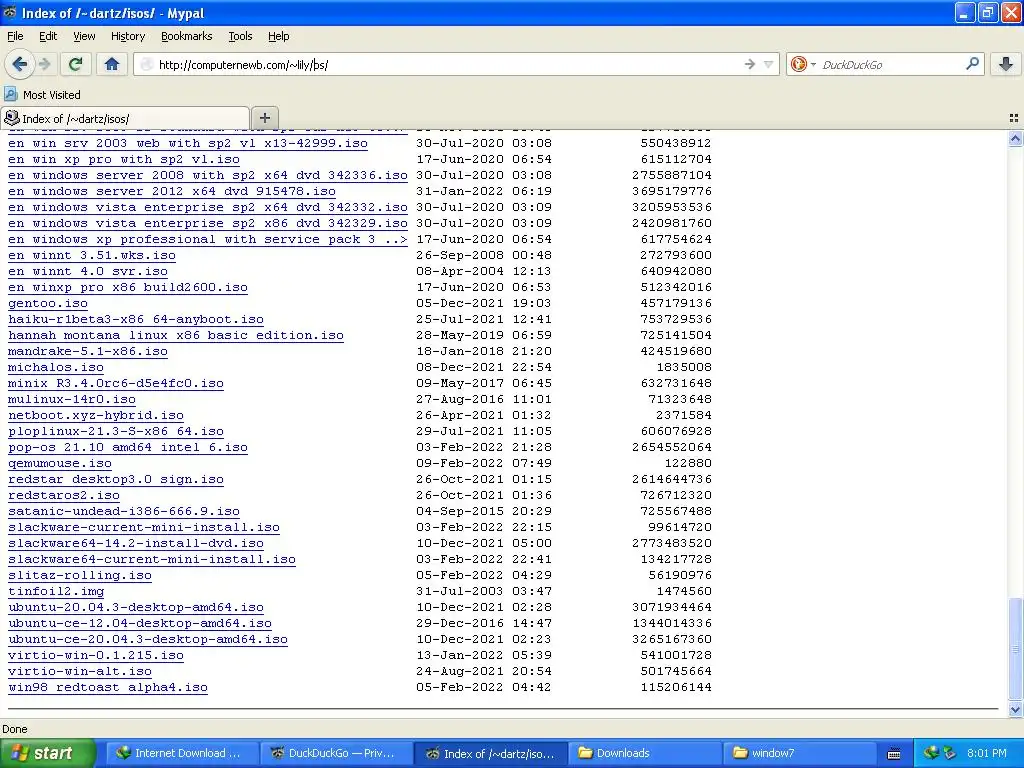Go to the Home page icon
The width and height of the screenshot is (1024, 768).
click(112, 64)
